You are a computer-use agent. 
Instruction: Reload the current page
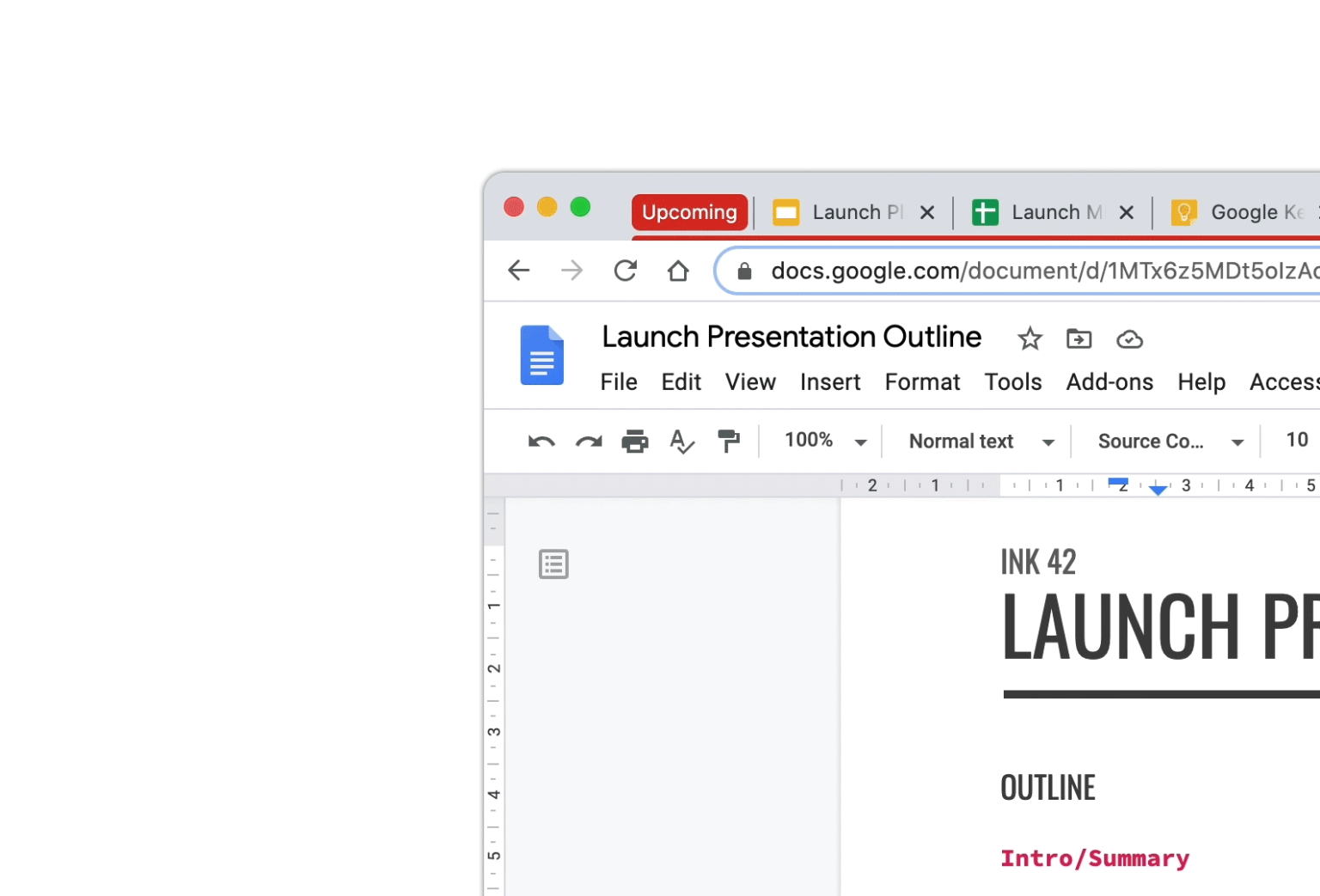(x=625, y=271)
